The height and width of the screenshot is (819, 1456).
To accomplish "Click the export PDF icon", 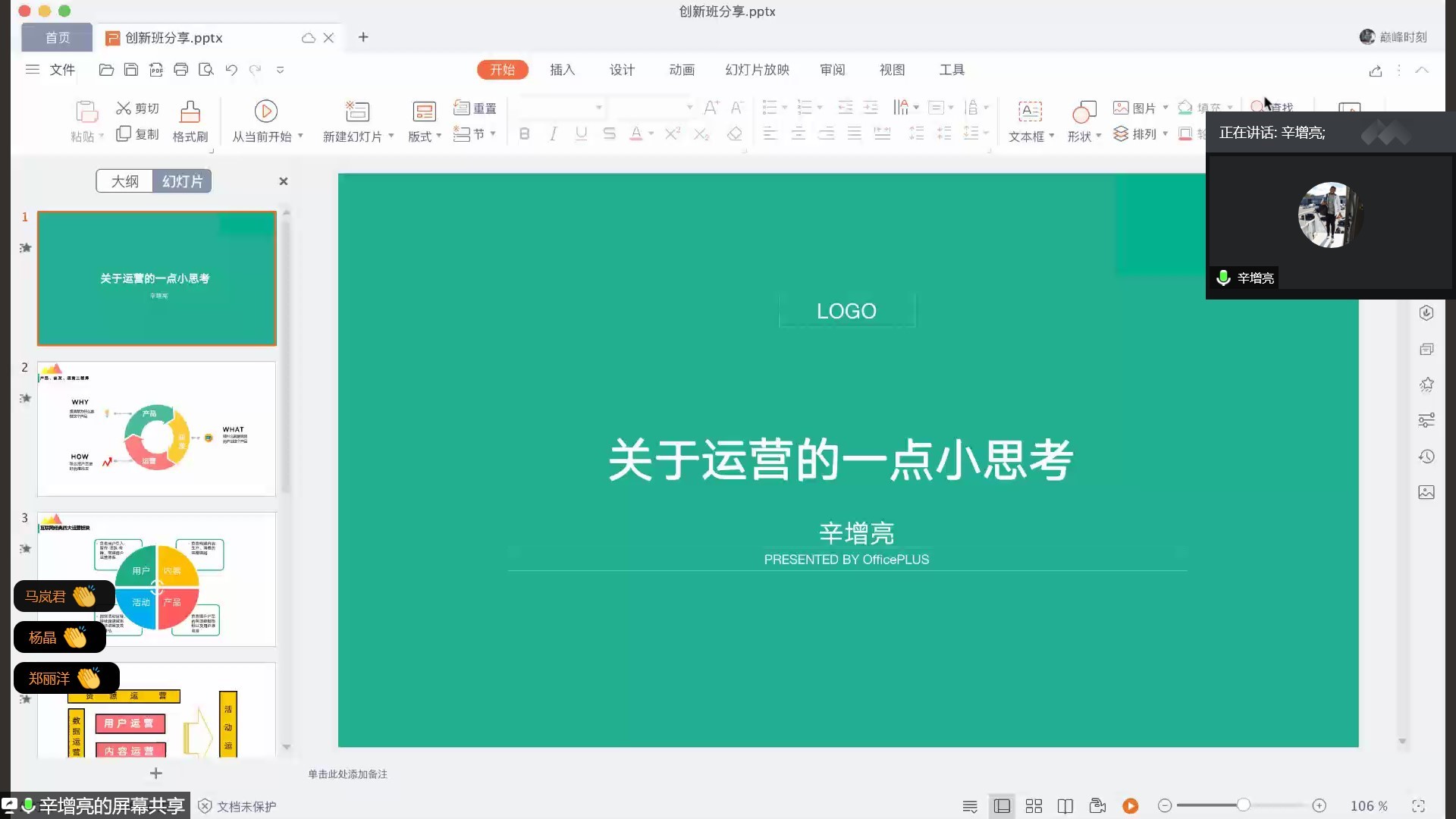I will click(156, 70).
